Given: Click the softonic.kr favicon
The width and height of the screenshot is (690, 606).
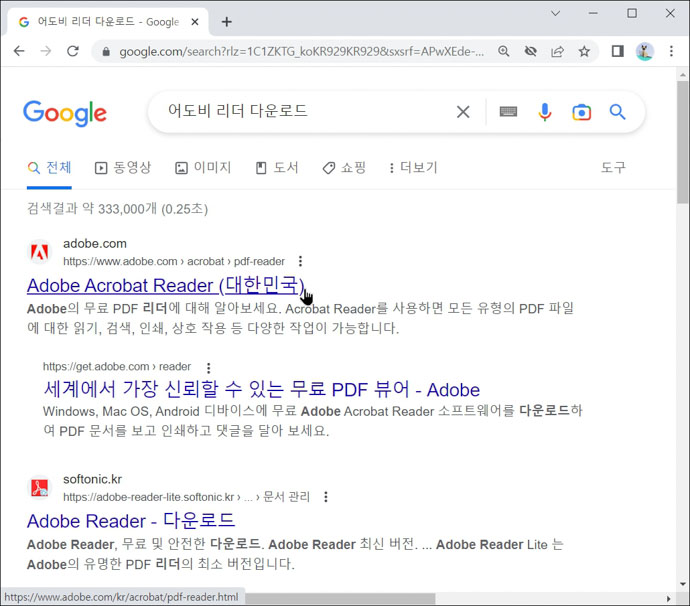Looking at the screenshot, I should 40,488.
